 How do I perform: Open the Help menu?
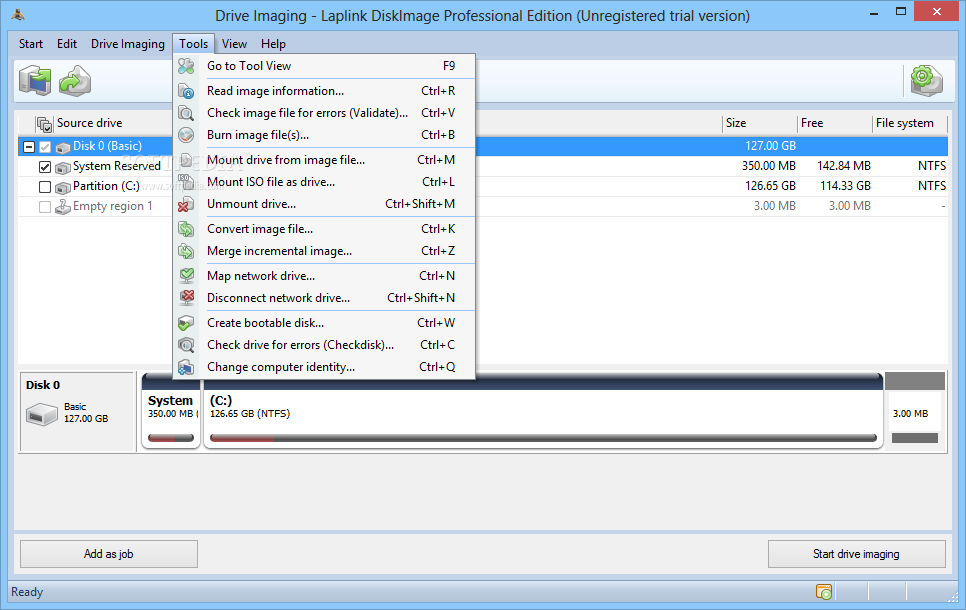[x=273, y=44]
